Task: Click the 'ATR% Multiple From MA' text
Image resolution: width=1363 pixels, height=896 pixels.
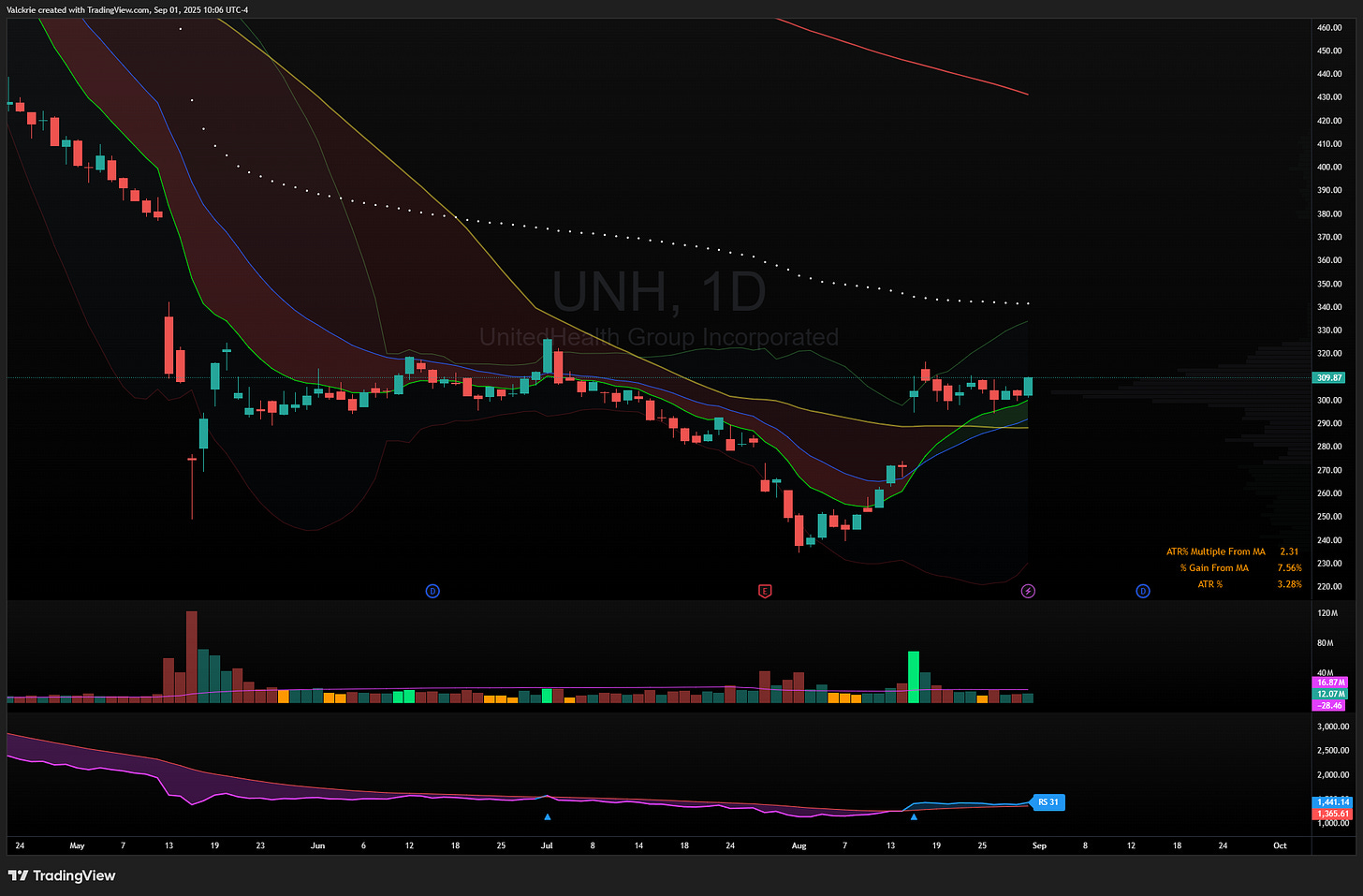Action: click(x=1216, y=551)
